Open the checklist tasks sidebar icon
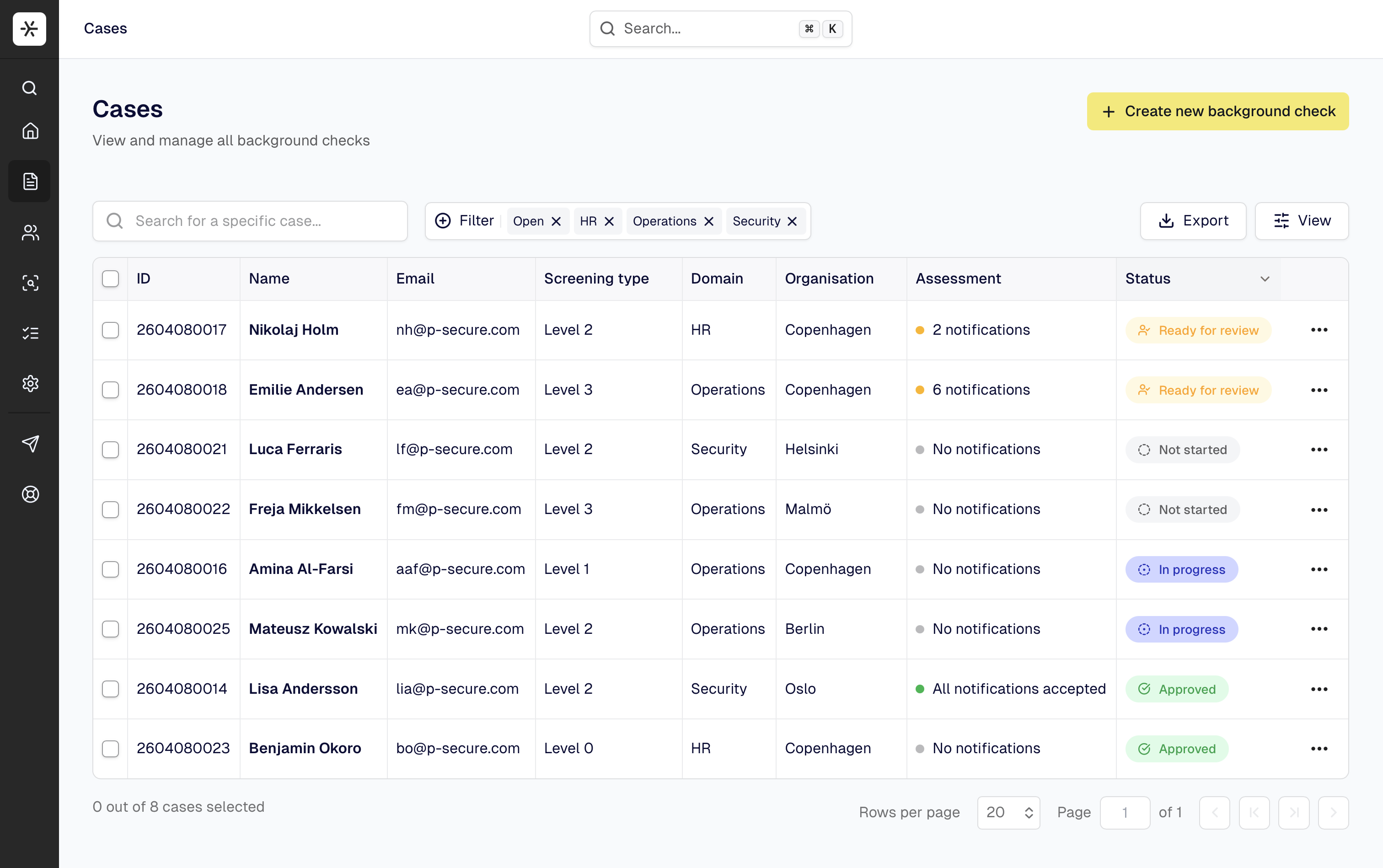The height and width of the screenshot is (868, 1383). [30, 333]
